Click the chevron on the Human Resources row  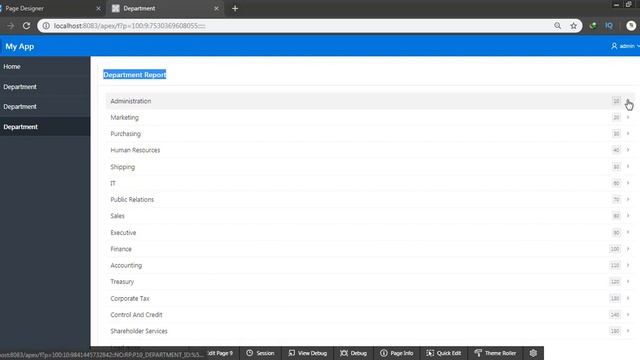click(628, 150)
